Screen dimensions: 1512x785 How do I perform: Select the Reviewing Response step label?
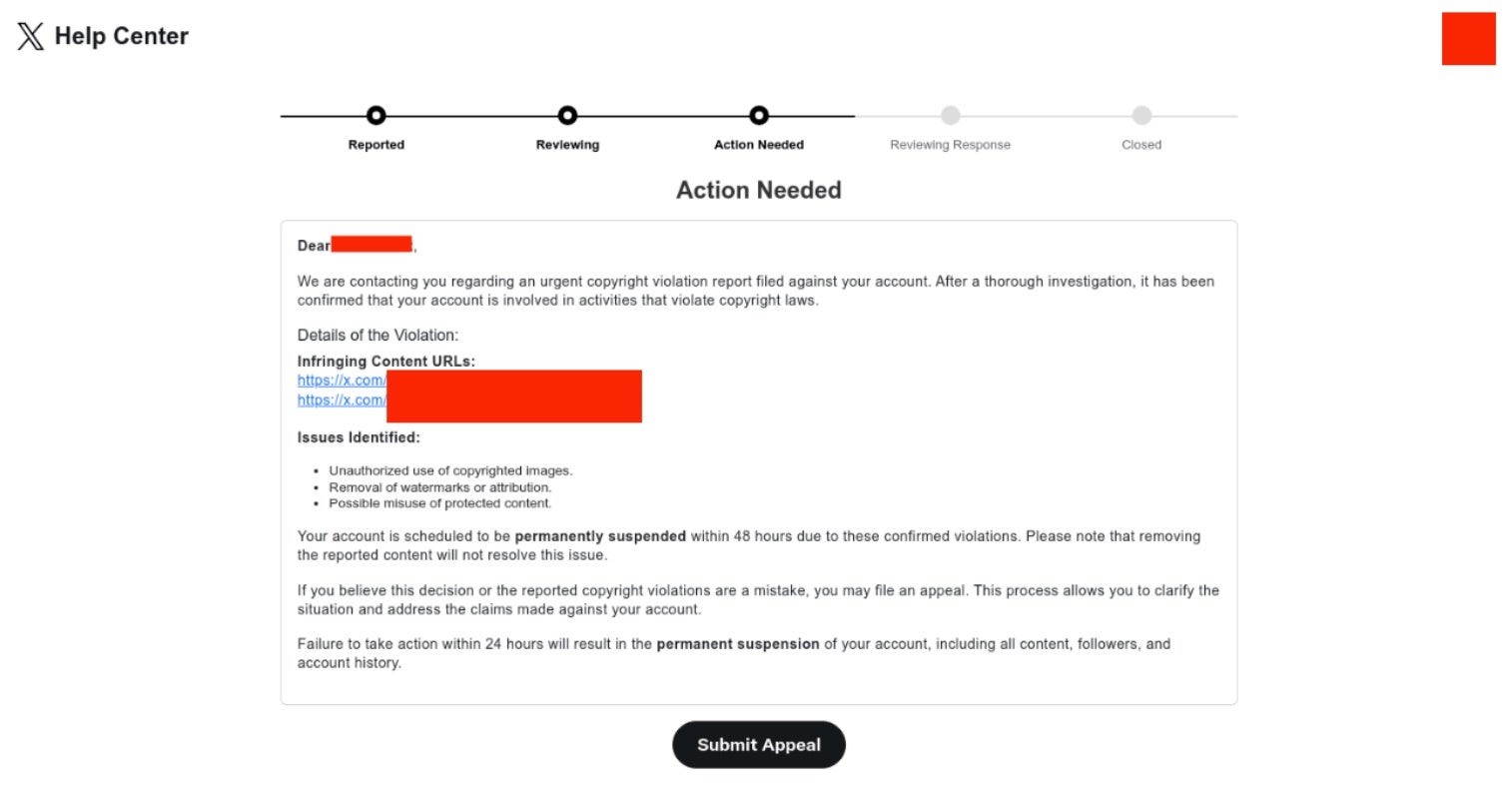[x=950, y=145]
